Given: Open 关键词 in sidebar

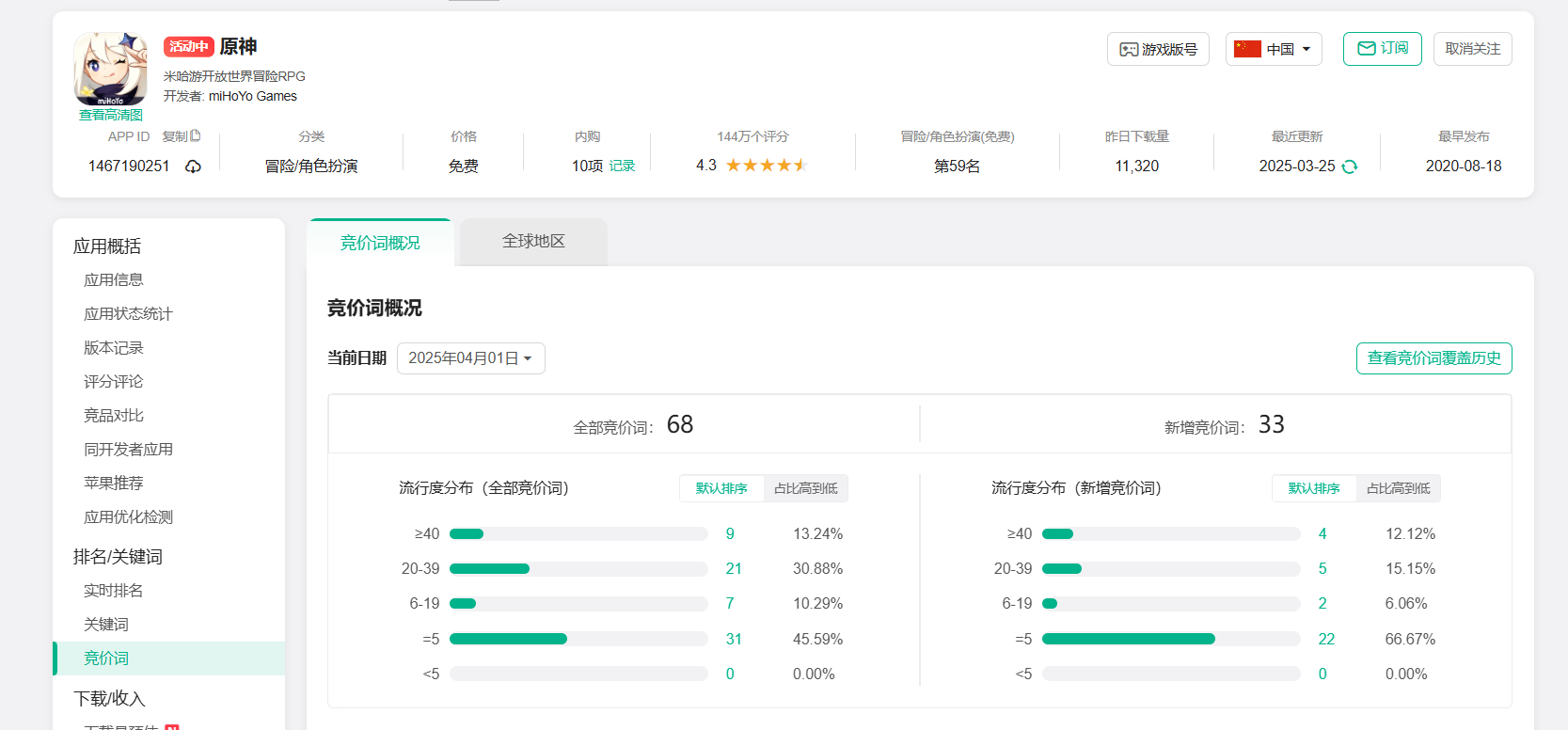Looking at the screenshot, I should point(106,625).
